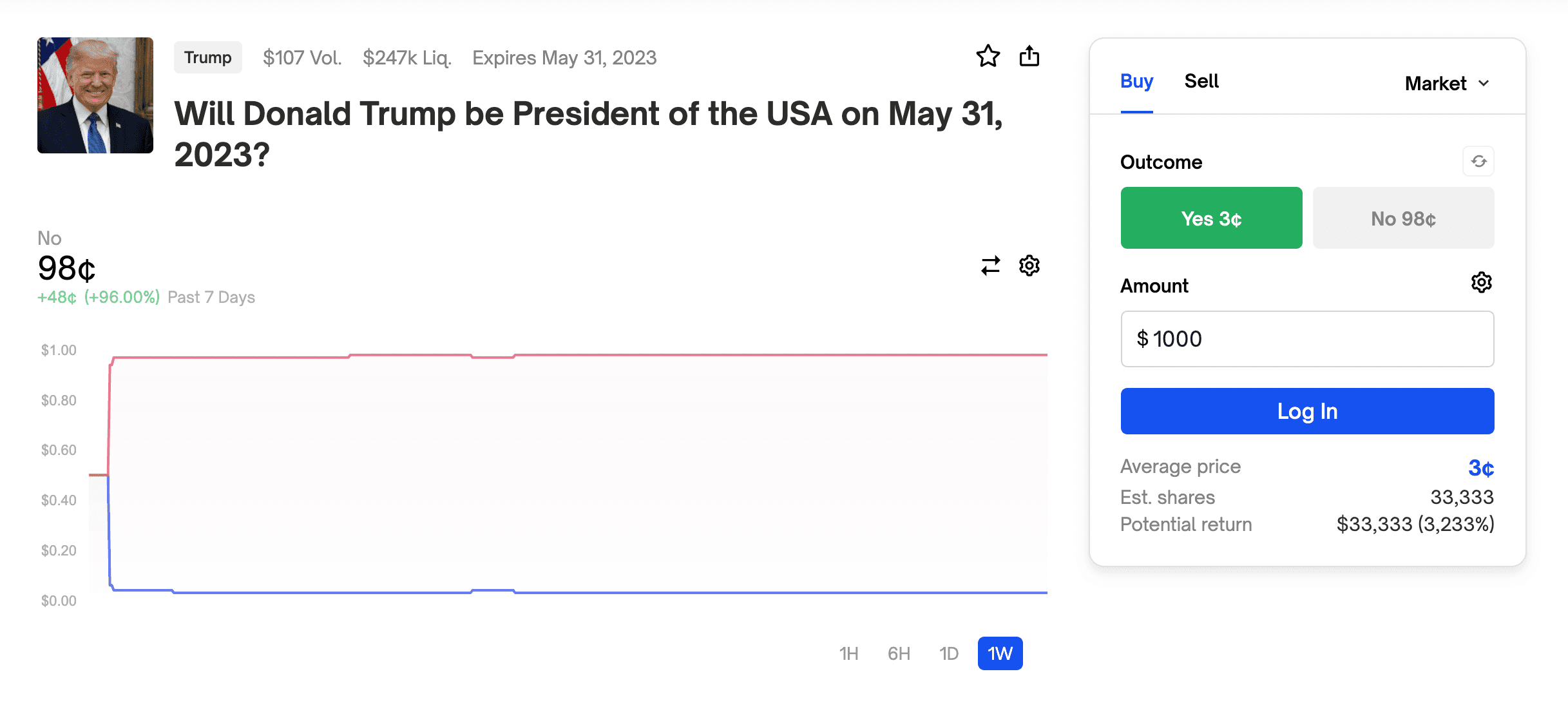The width and height of the screenshot is (1568, 714).
Task: Click the Donald Trump market thumbnail
Action: coord(95,95)
